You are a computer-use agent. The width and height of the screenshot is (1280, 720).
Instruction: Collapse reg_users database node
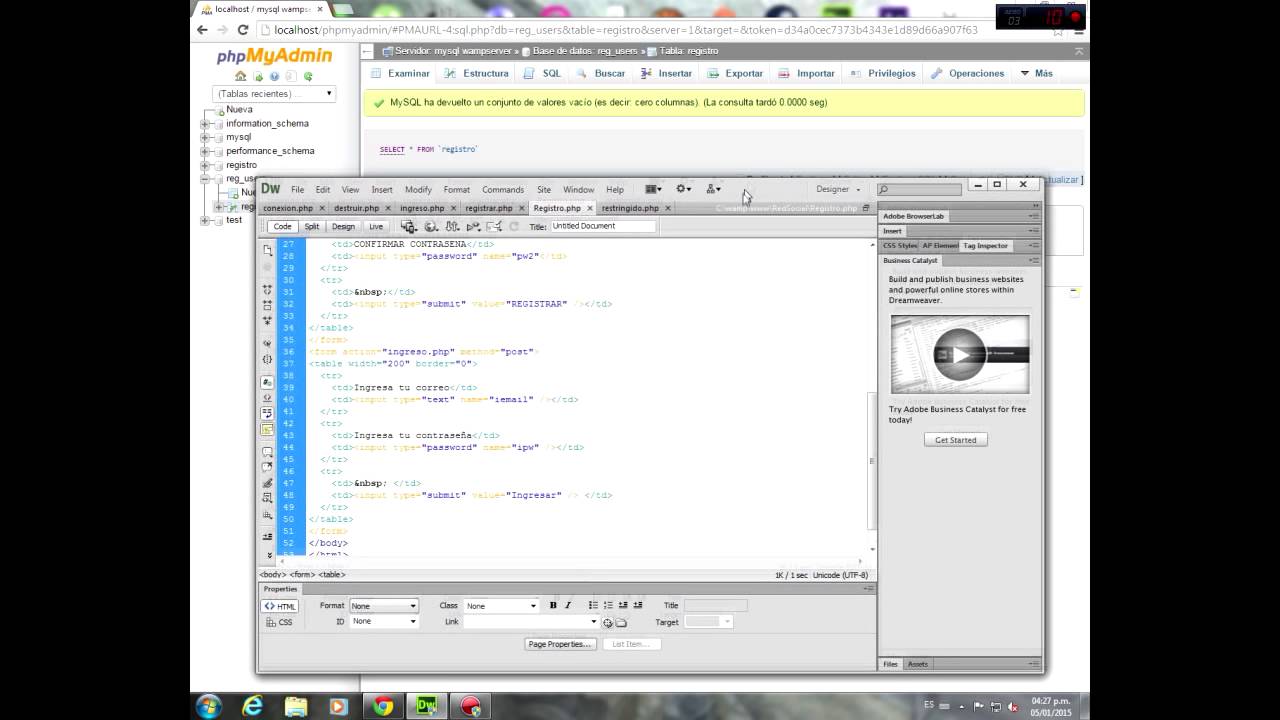click(x=205, y=179)
